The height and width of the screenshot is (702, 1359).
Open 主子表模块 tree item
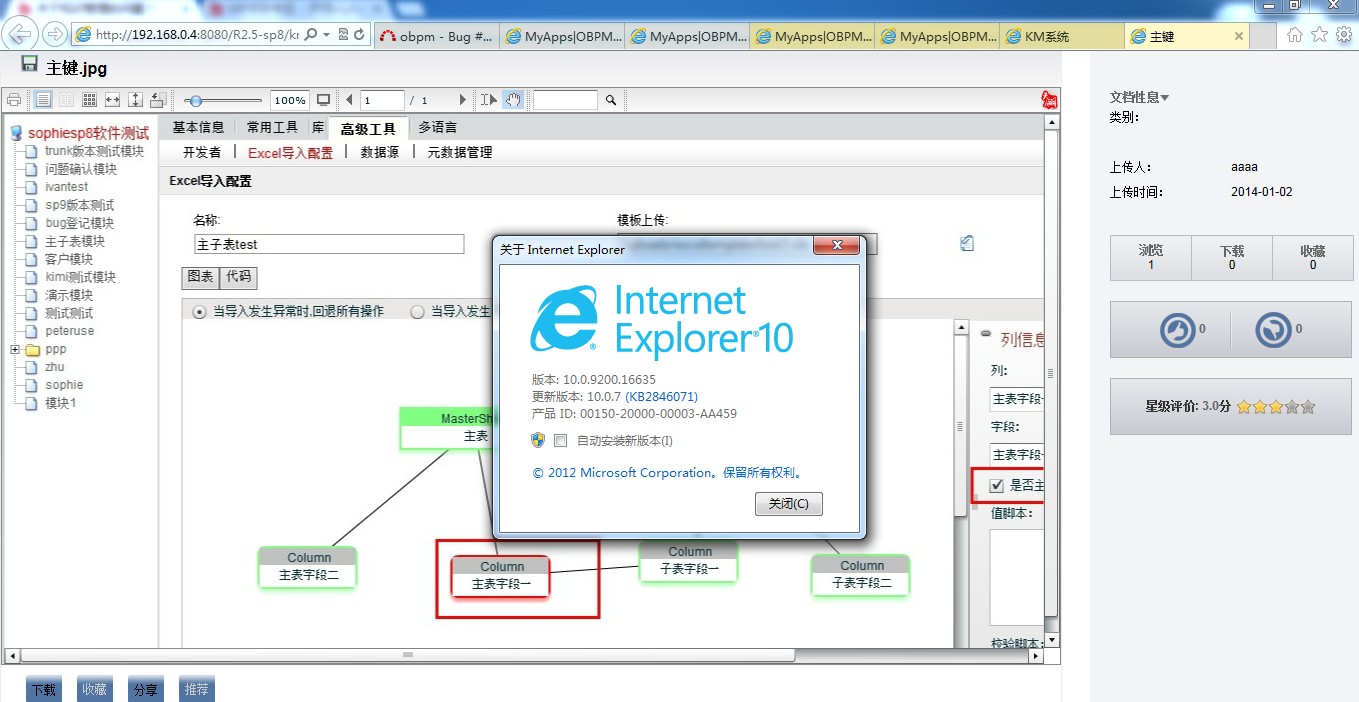[75, 242]
